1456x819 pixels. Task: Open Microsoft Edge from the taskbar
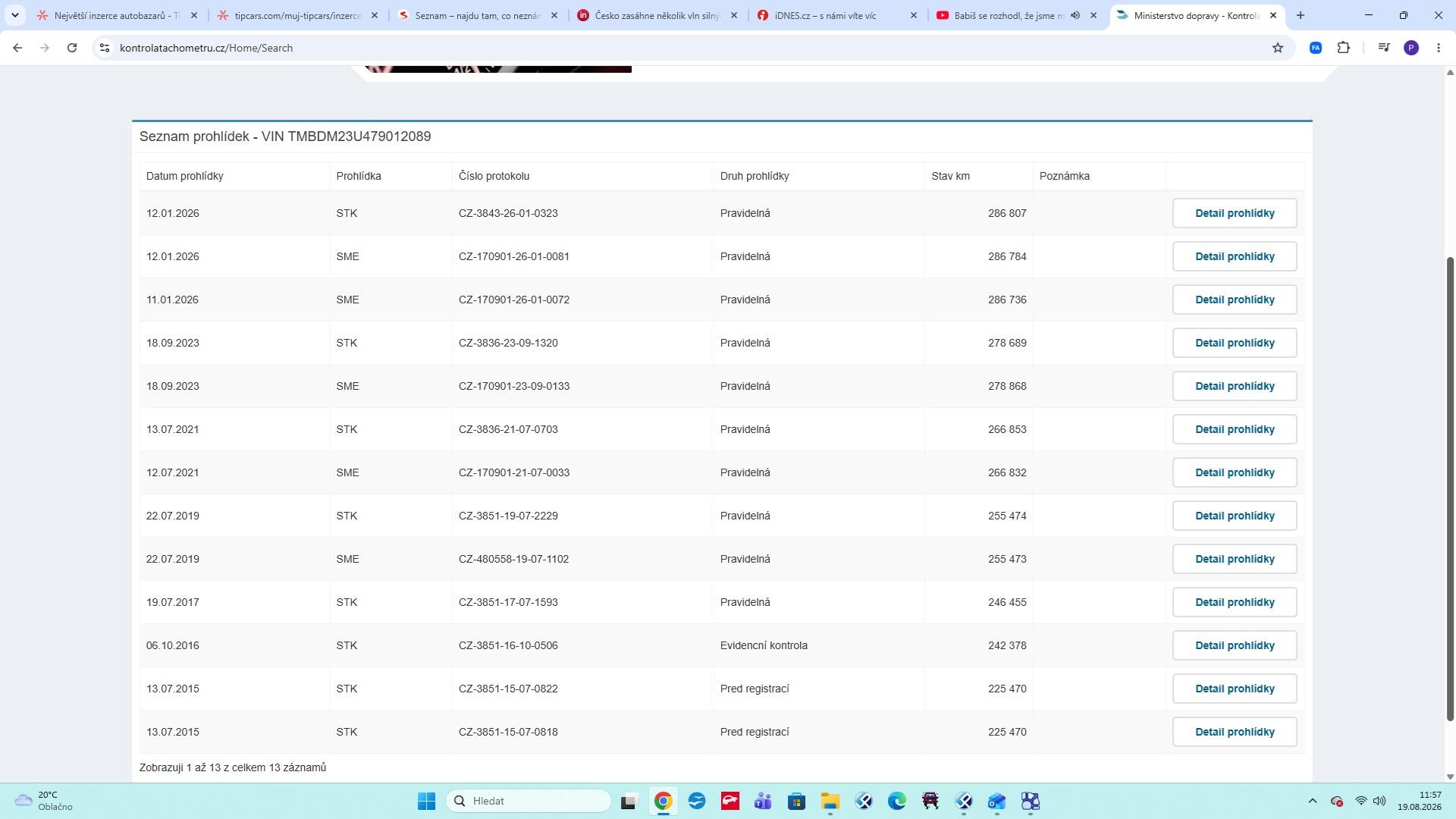[x=897, y=801]
